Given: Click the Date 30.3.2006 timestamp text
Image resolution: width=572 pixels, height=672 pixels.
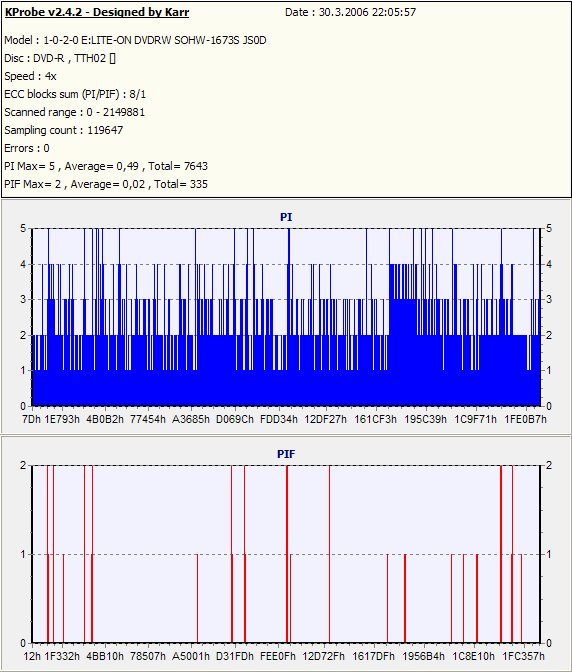Looking at the screenshot, I should (350, 12).
